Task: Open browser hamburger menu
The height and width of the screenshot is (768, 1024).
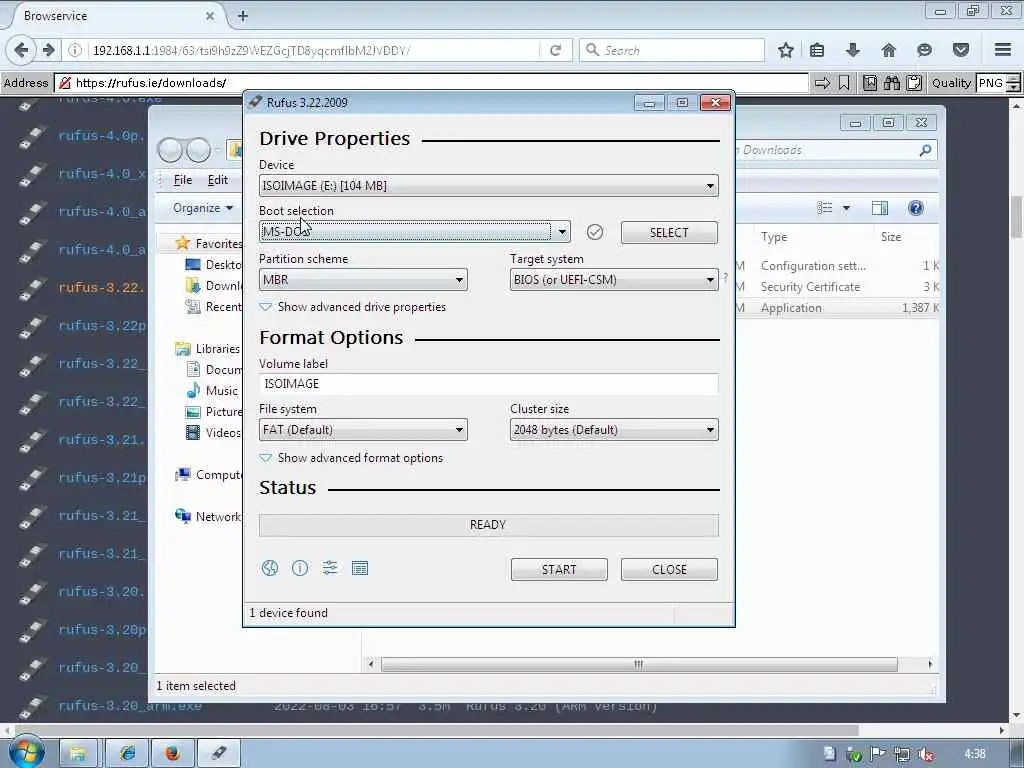Action: tap(1003, 50)
